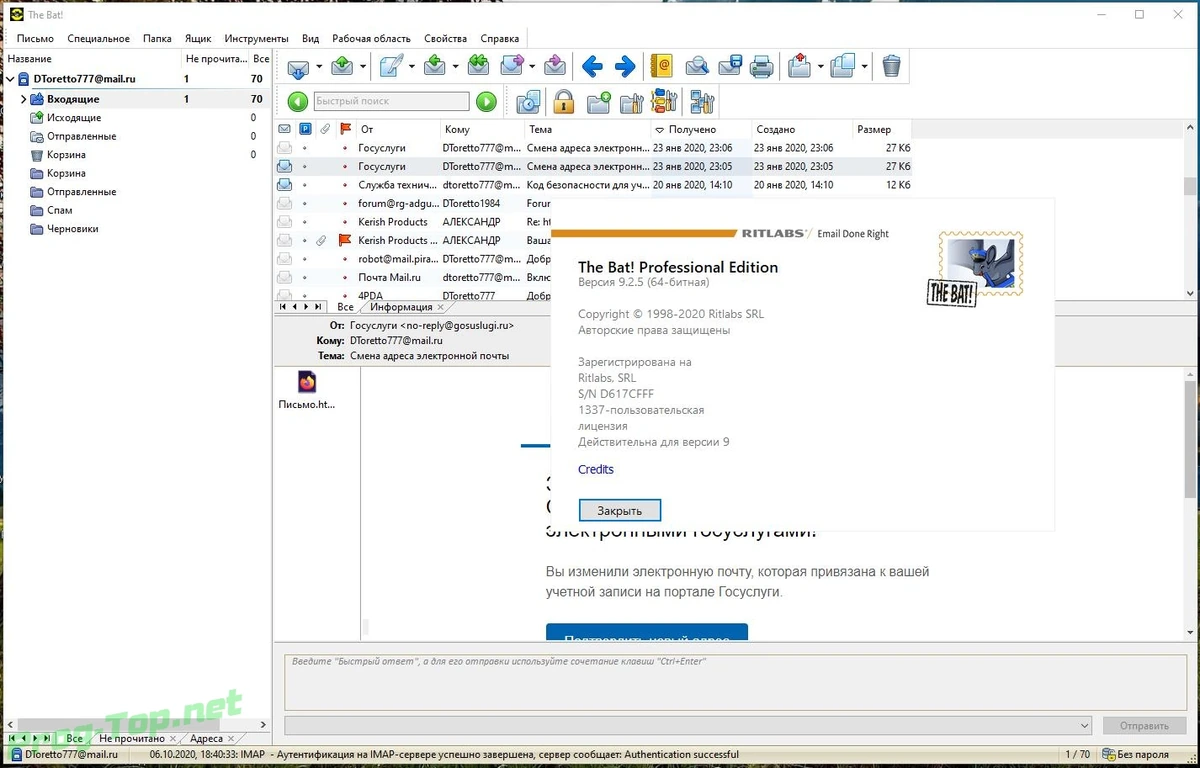Viewport: 1200px width, 768px height.
Task: Click the Быстрый поиск search field
Action: click(391, 101)
